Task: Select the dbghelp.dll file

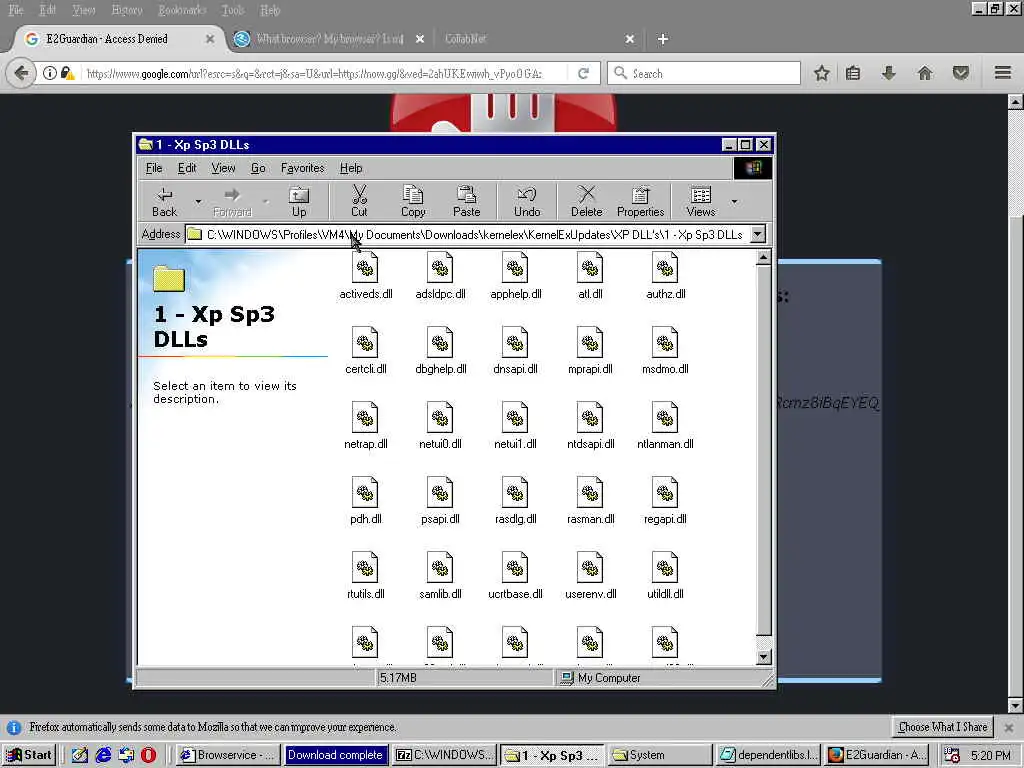Action: tap(440, 351)
